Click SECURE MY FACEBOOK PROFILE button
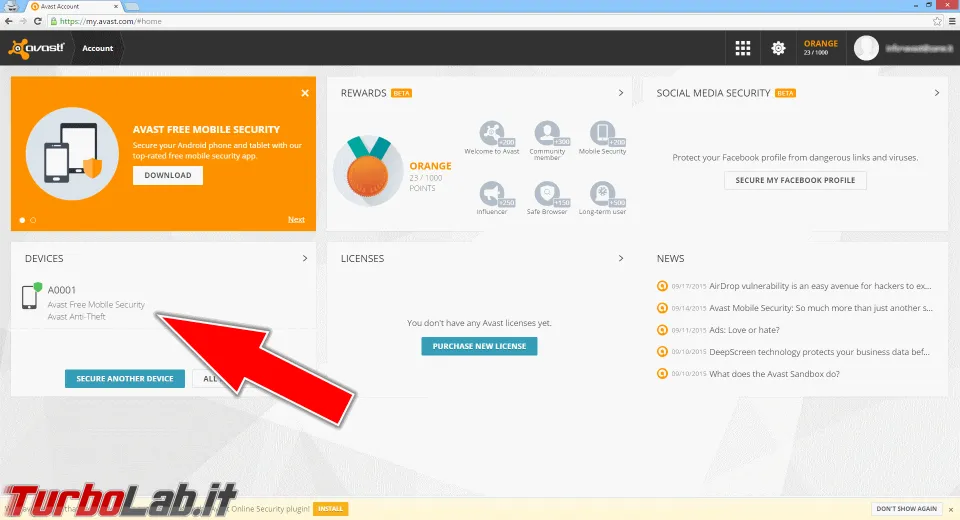Screen dimensions: 960x520 (x=795, y=180)
